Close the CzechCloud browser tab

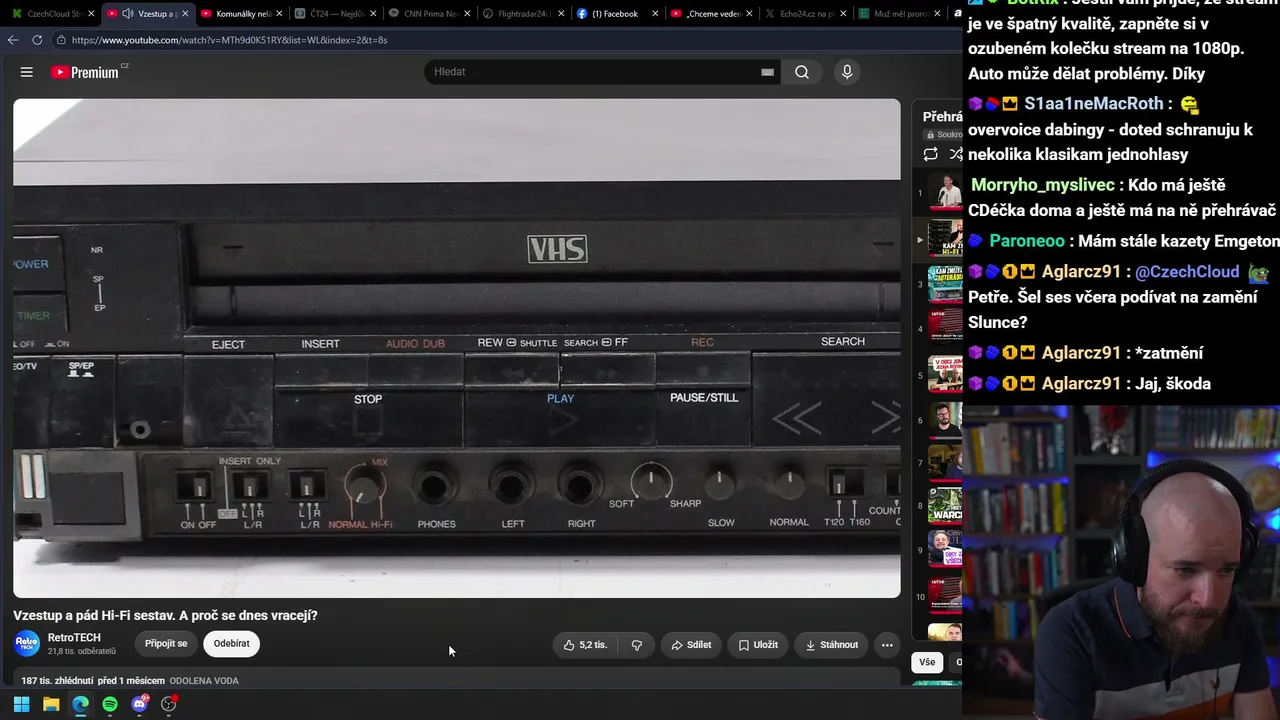92,14
